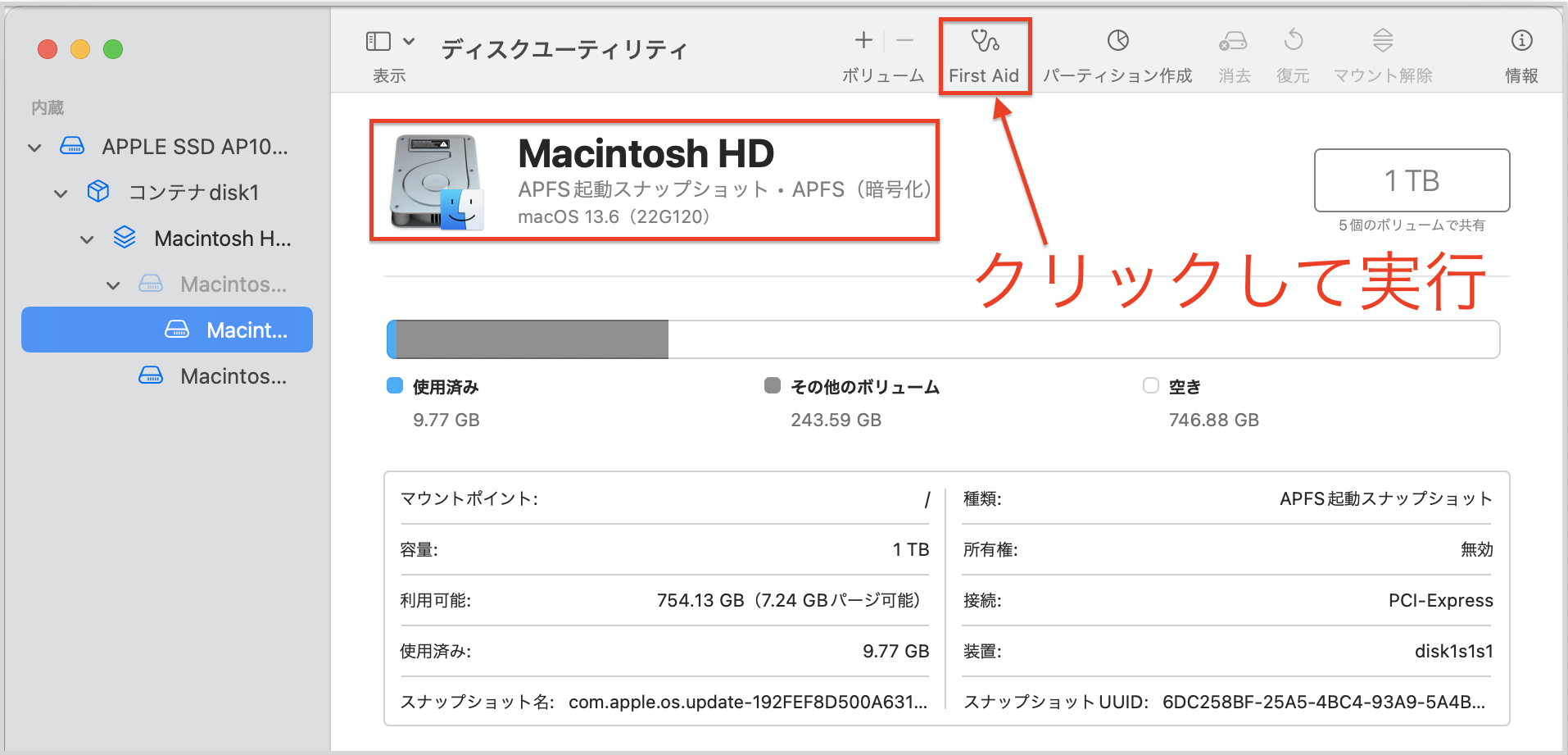Click the スナップショット UUID: field label
Screen dimensions: 1568x755
[1057, 702]
